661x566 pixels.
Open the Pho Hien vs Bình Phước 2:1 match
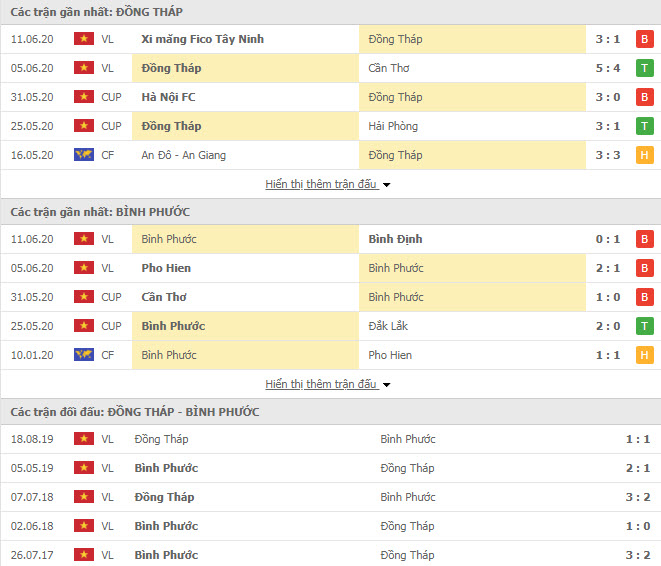(330, 268)
